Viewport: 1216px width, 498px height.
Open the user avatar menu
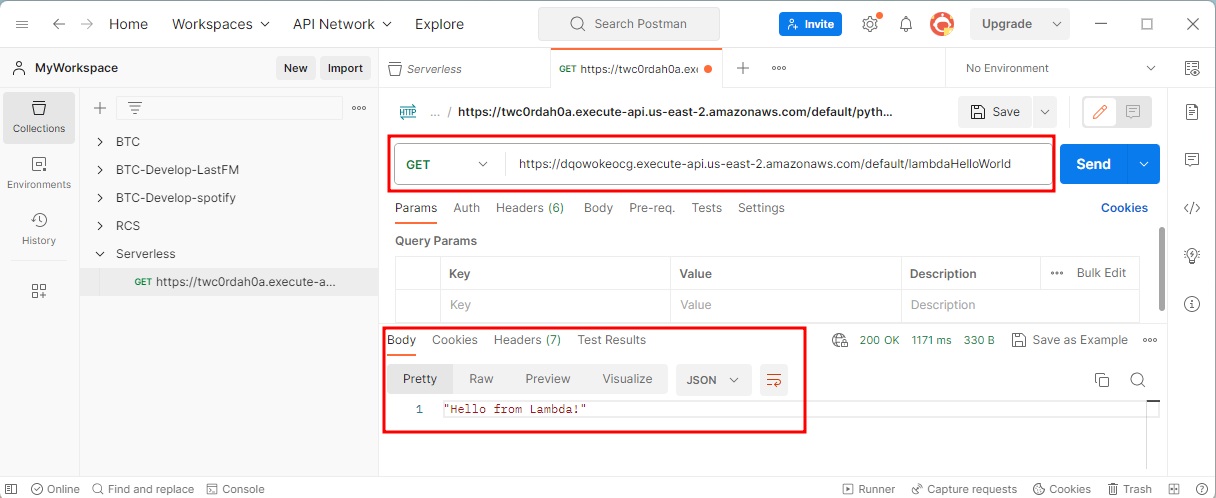point(941,24)
